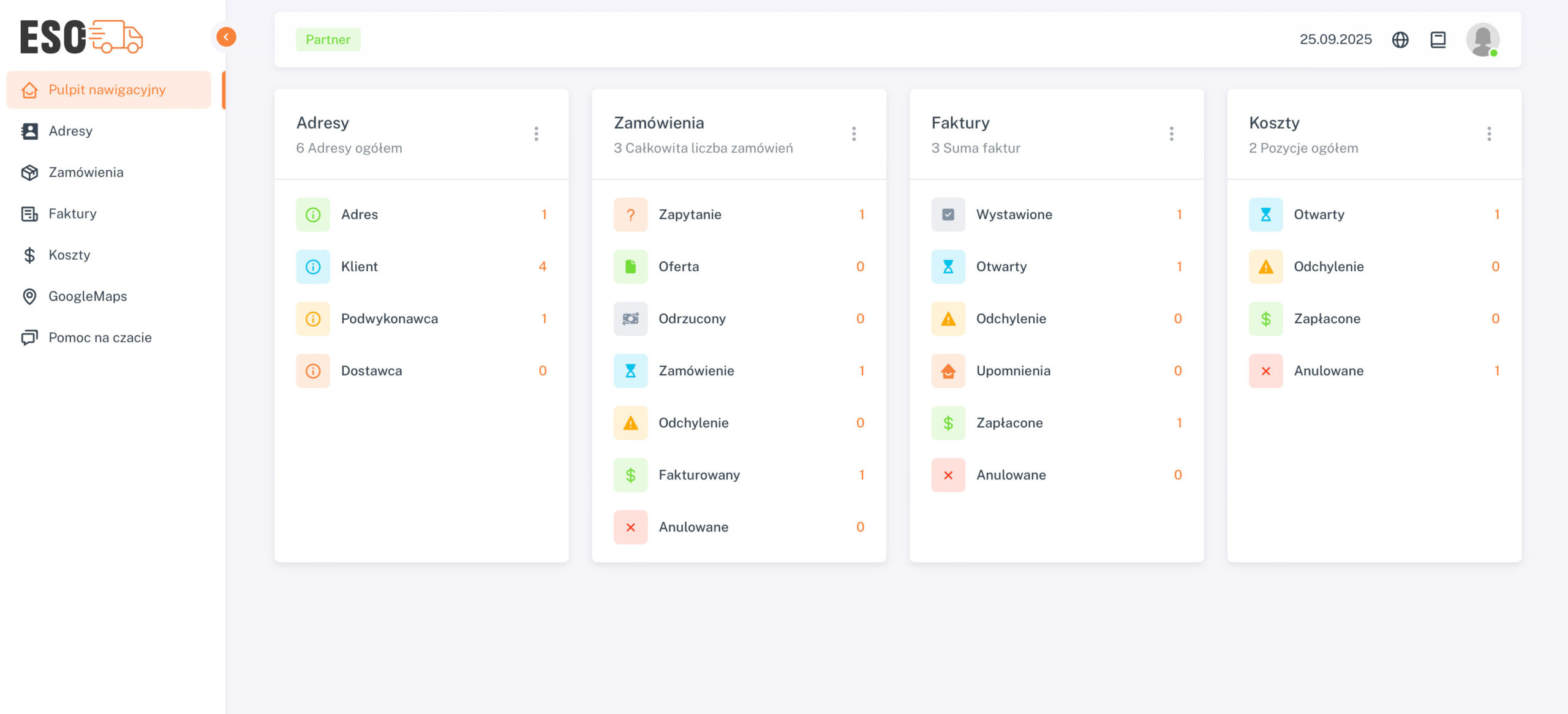Collapse sidebar with orange arrow button
This screenshot has width=1568, height=714.
[x=226, y=37]
